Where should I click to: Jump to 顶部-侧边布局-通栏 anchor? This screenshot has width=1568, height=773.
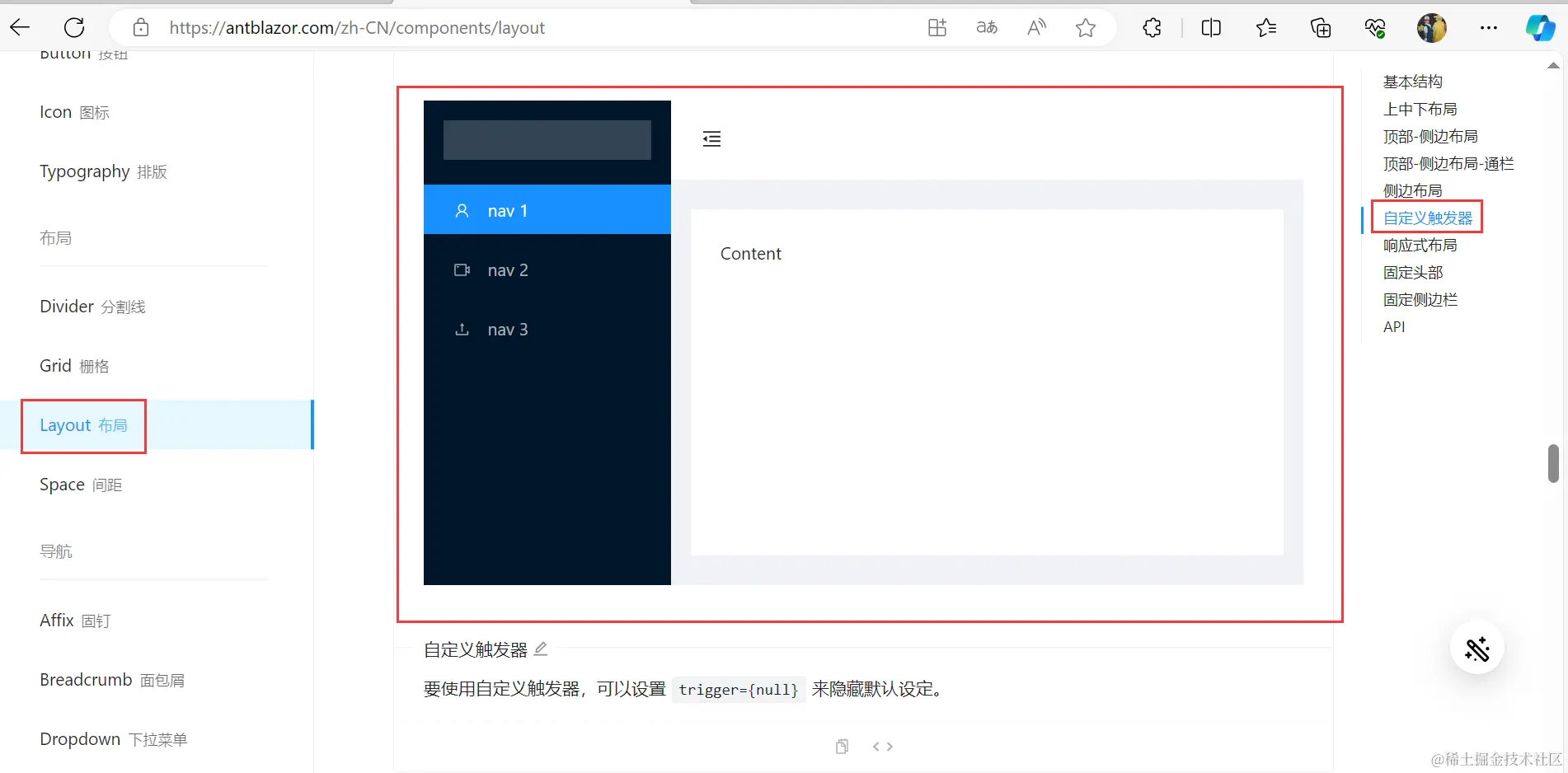(x=1448, y=163)
